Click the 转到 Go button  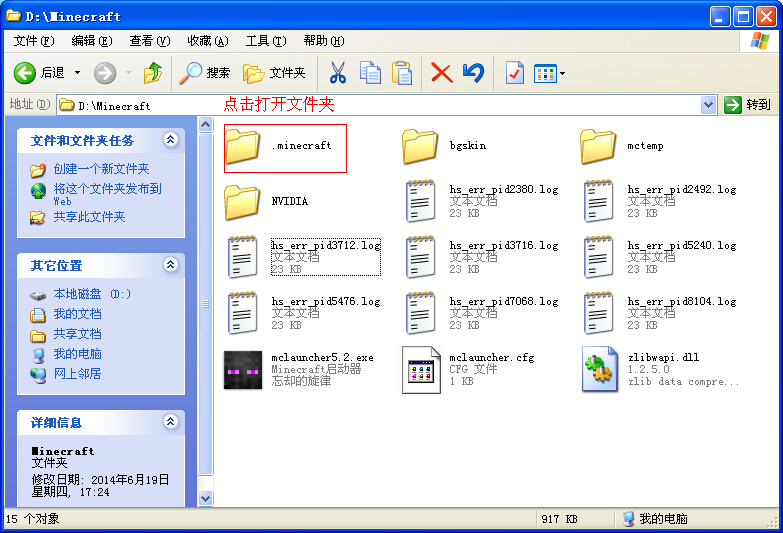click(x=748, y=105)
